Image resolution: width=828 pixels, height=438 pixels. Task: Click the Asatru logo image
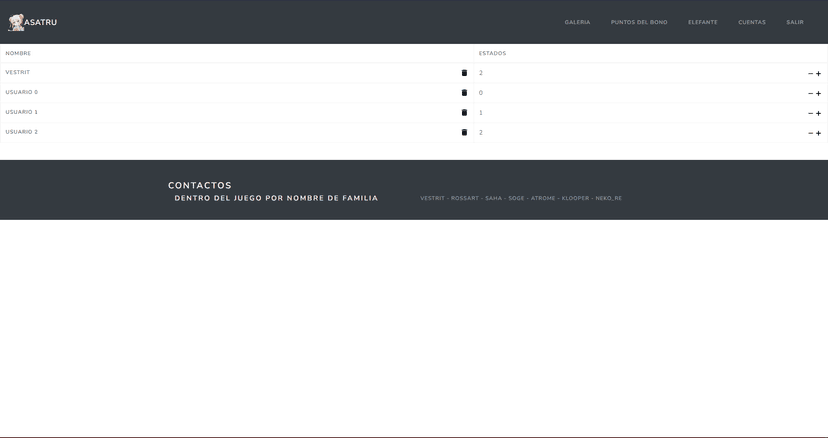pyautogui.click(x=17, y=22)
